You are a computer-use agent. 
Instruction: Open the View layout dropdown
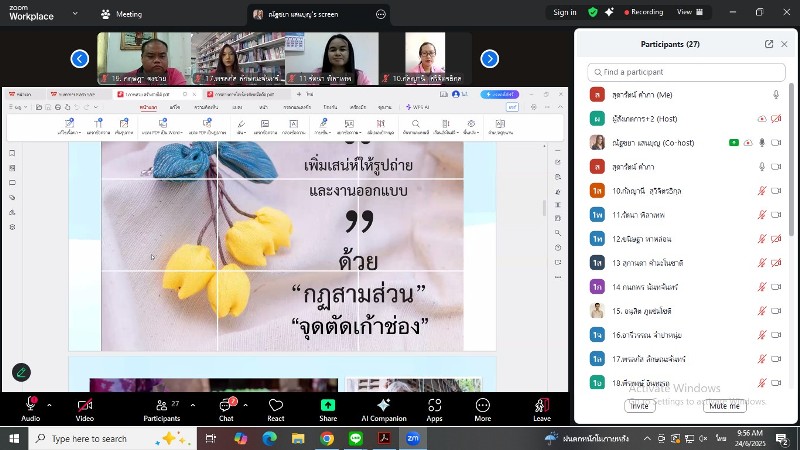(690, 12)
